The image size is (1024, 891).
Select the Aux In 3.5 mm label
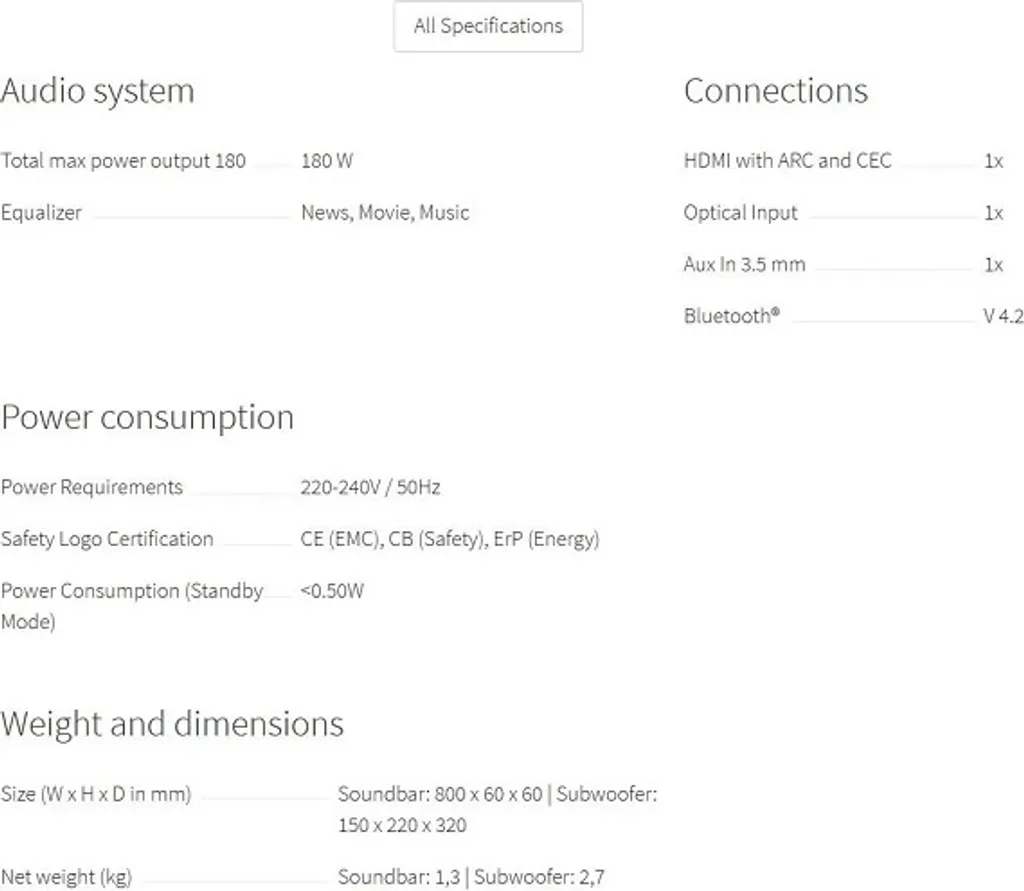click(x=744, y=265)
